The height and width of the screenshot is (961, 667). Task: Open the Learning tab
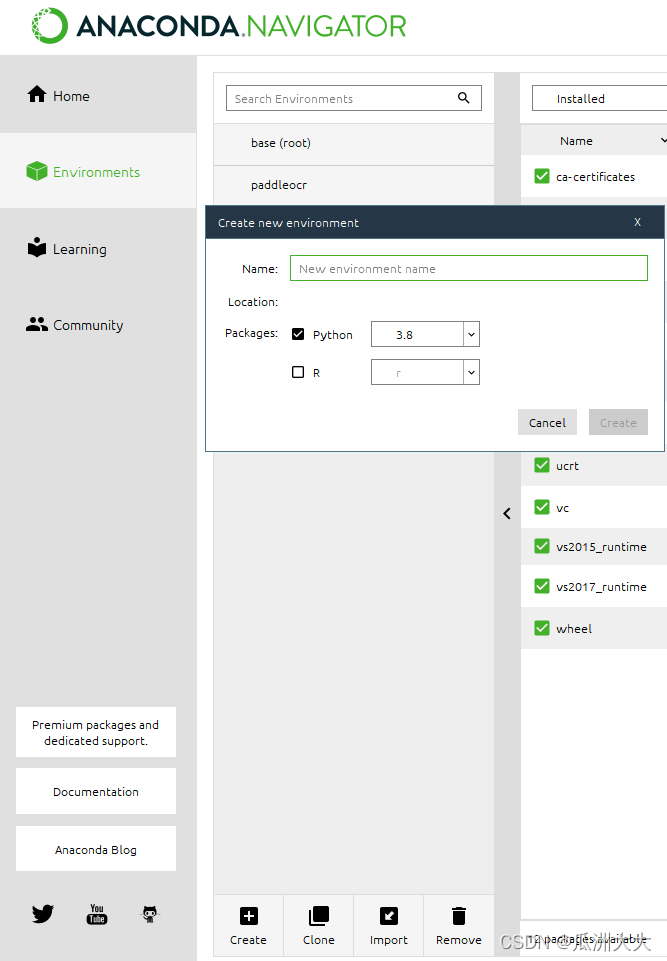pos(98,249)
